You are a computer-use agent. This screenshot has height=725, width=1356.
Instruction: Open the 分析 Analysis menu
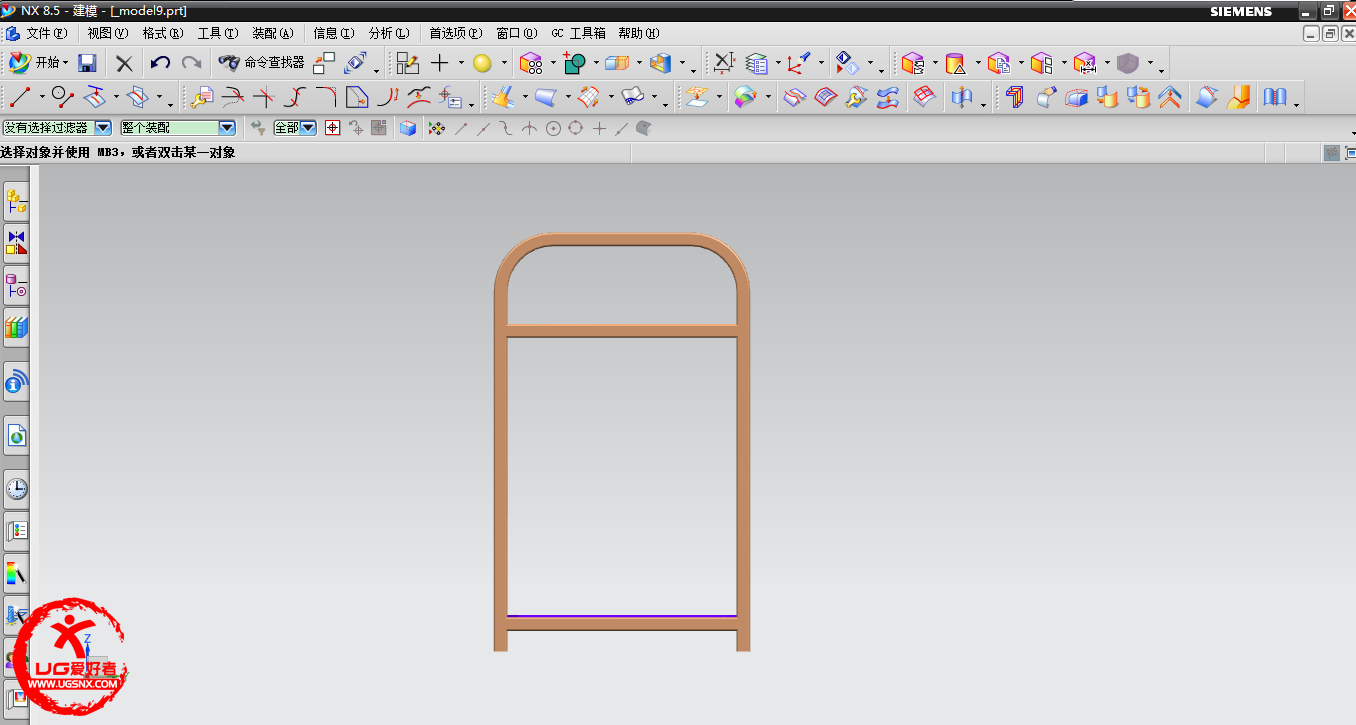(389, 33)
